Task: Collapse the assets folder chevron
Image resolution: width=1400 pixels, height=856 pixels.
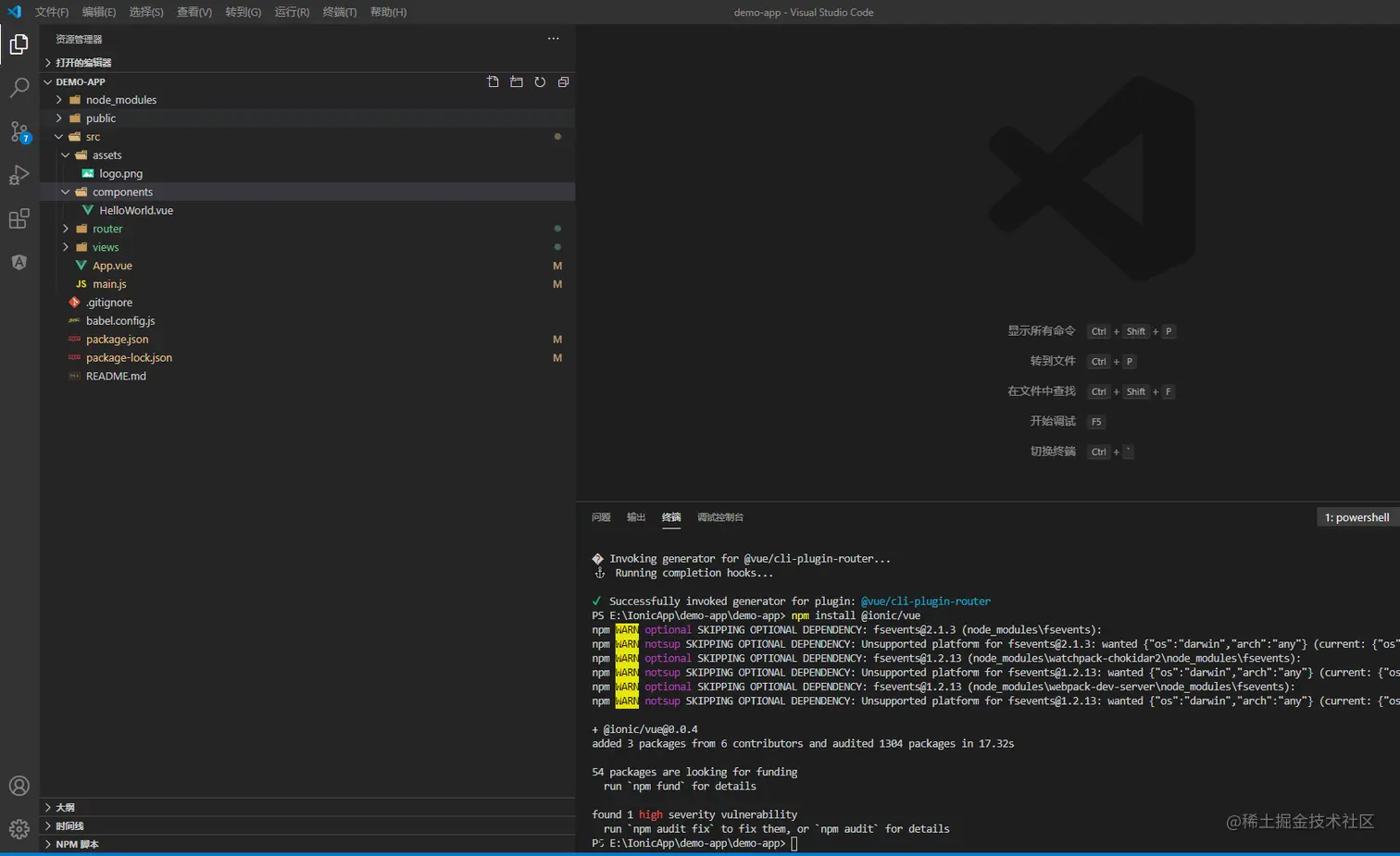Action: [66, 155]
